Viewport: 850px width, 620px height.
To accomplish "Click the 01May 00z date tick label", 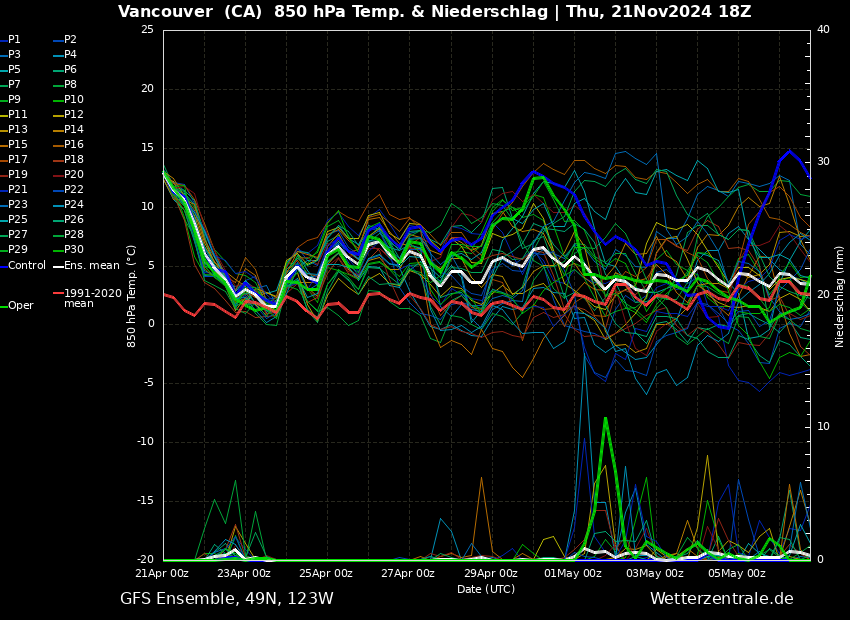I will pos(573,574).
